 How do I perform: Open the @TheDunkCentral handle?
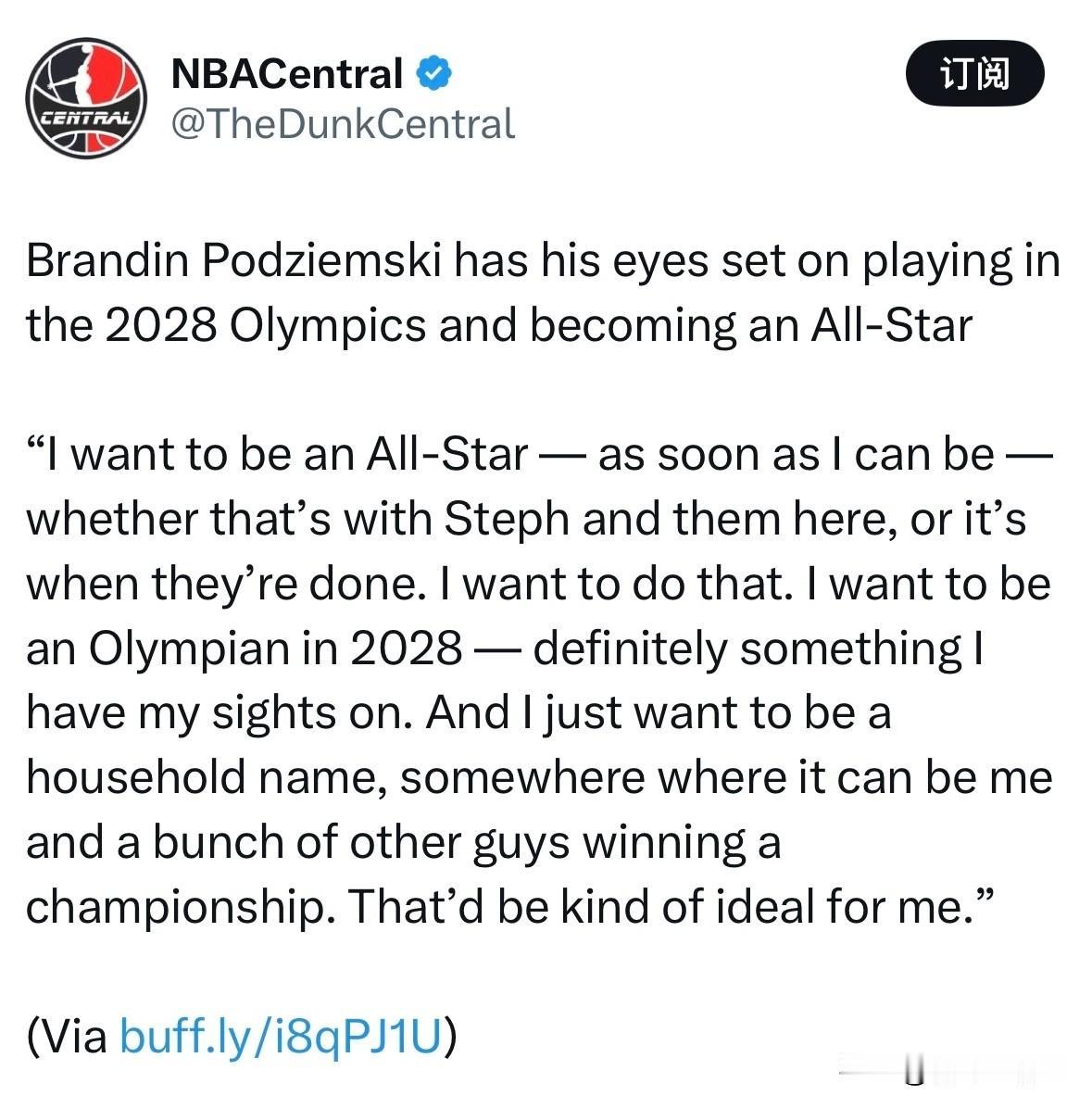[x=344, y=124]
